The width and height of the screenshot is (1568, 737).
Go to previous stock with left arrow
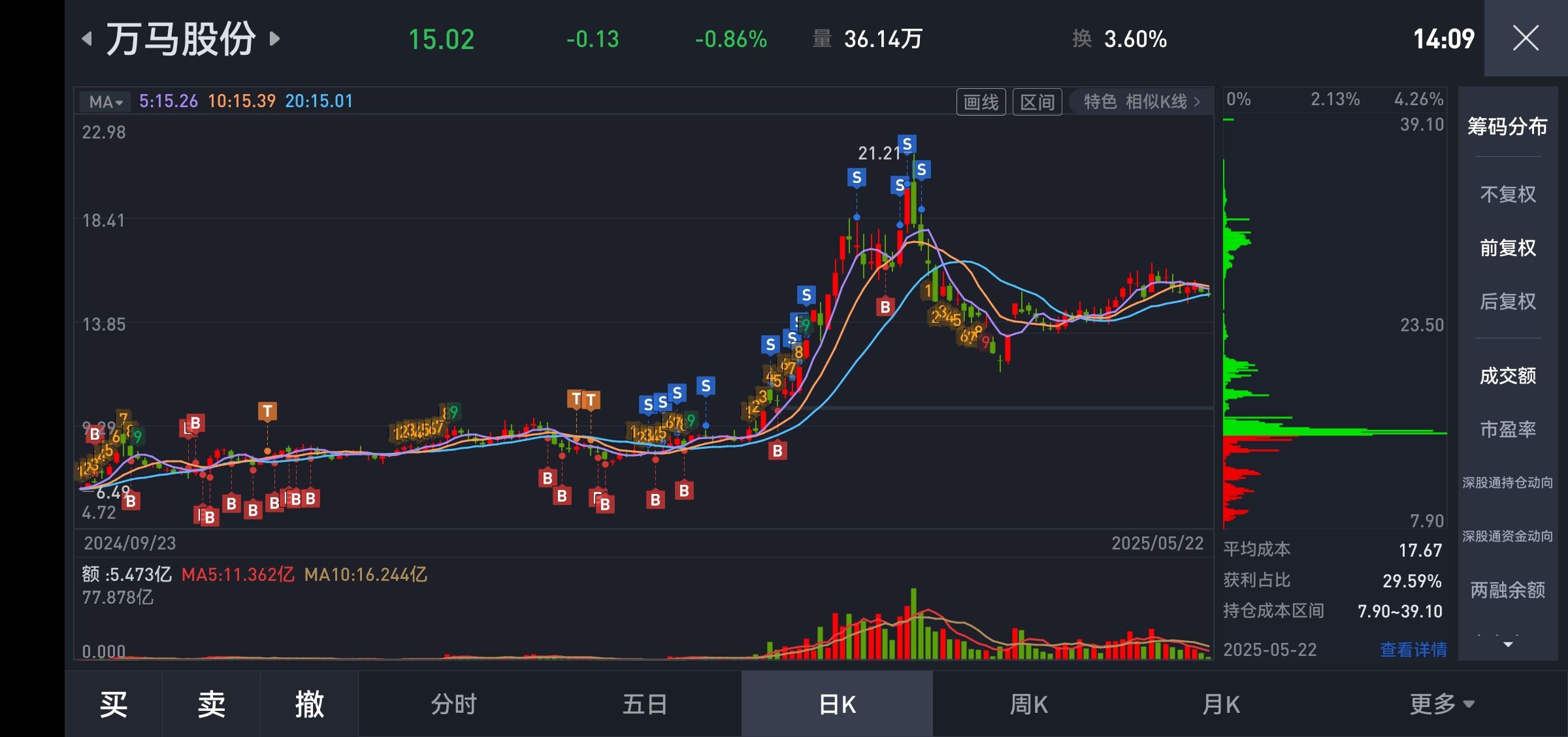tap(87, 39)
